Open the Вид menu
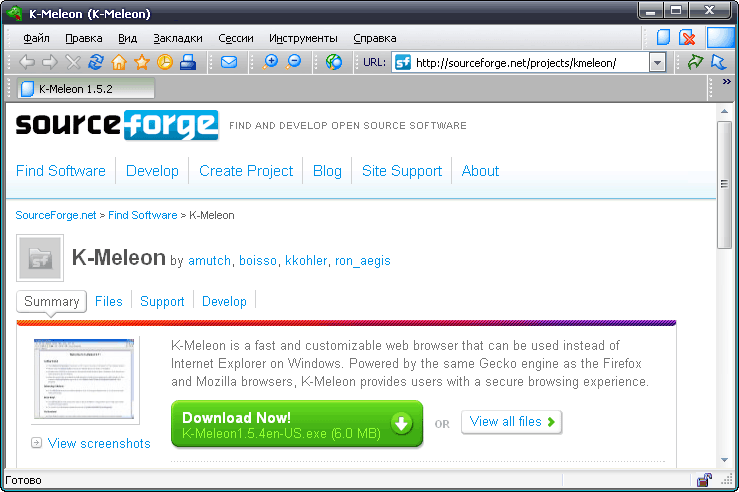The width and height of the screenshot is (739, 492). [x=127, y=38]
